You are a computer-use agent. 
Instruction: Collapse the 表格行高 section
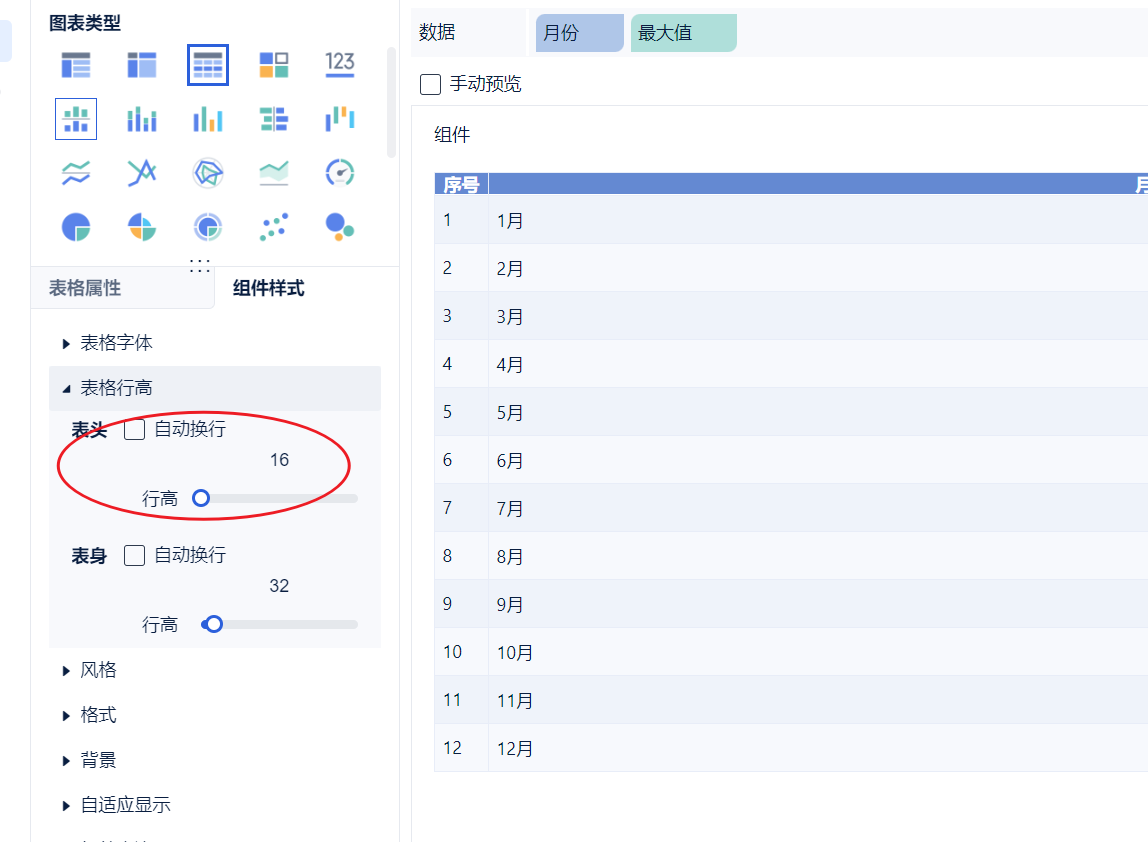(x=215, y=388)
